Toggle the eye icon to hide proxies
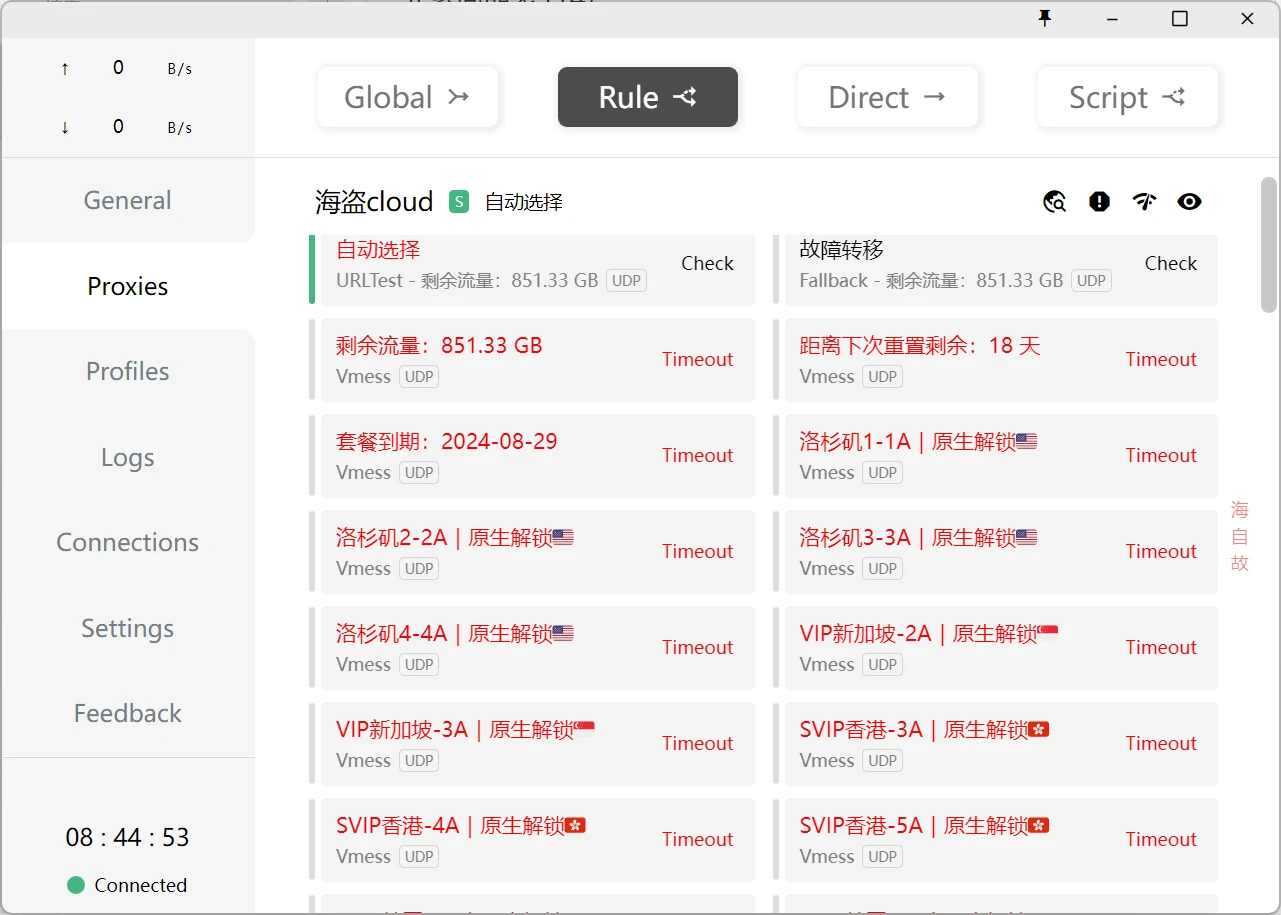The image size is (1281, 915). tap(1189, 202)
